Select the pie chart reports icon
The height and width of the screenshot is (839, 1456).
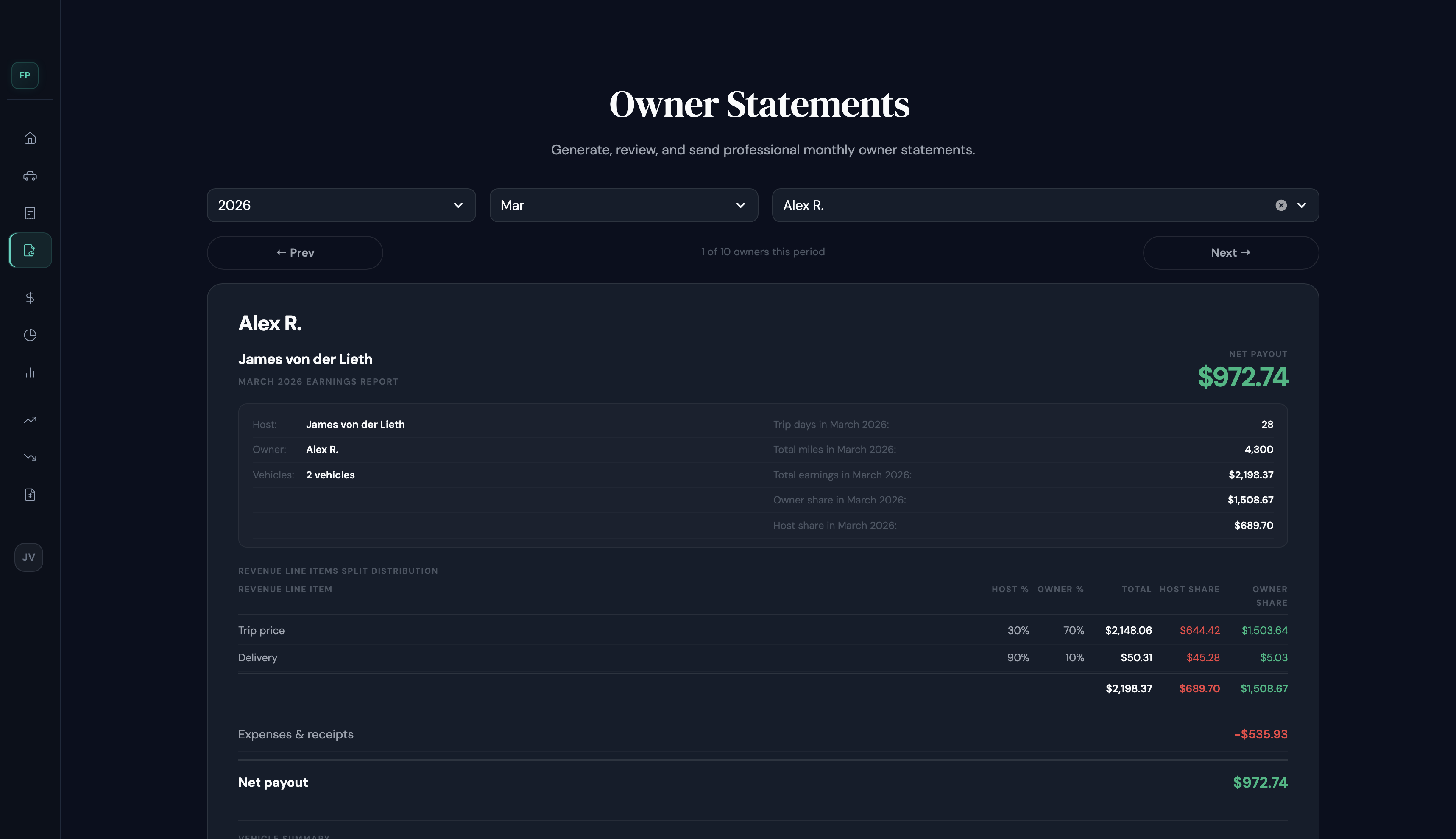(29, 335)
